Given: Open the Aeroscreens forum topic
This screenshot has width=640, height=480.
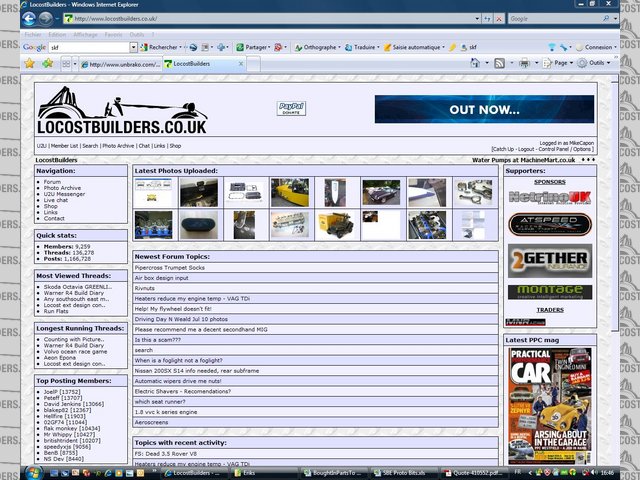Looking at the screenshot, I should pos(151,422).
